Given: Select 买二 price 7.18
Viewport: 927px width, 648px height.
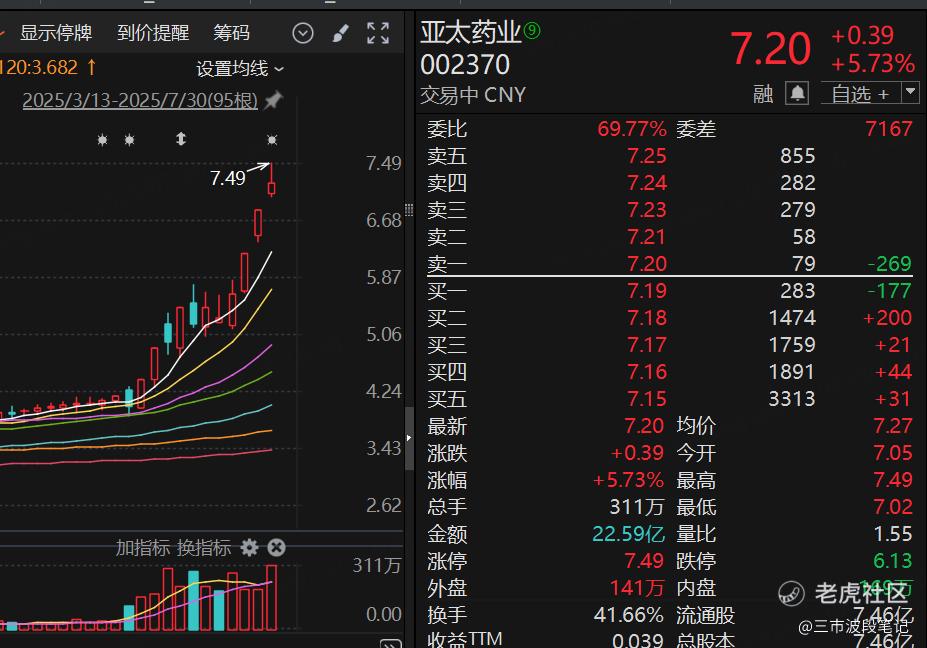Looking at the screenshot, I should [647, 318].
